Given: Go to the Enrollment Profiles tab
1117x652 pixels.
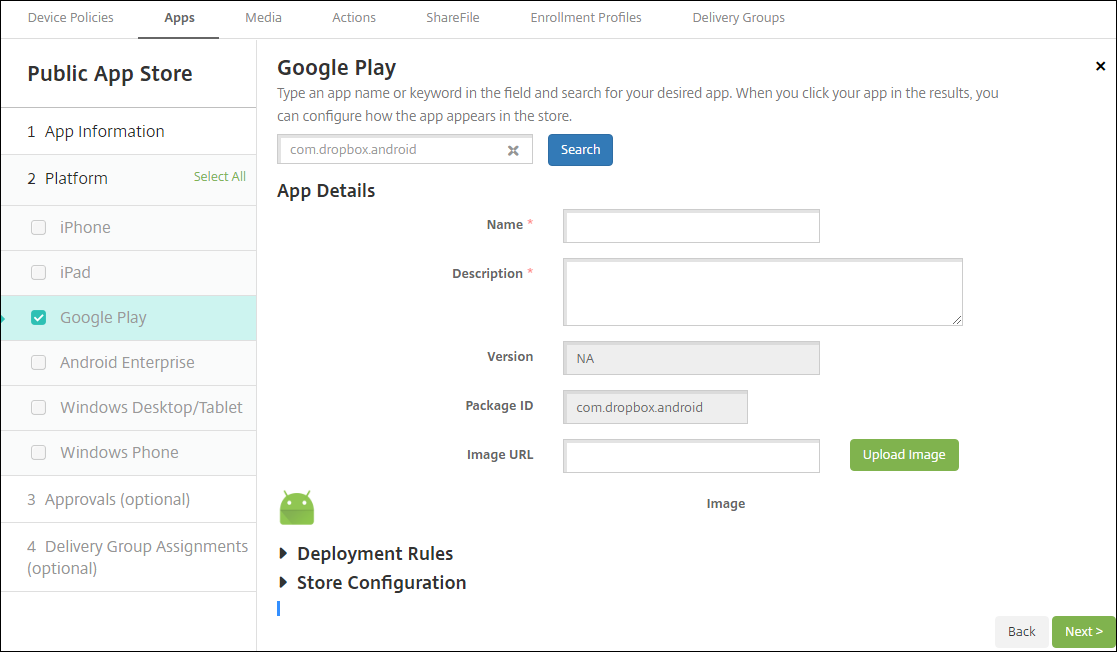Looking at the screenshot, I should click(x=586, y=18).
